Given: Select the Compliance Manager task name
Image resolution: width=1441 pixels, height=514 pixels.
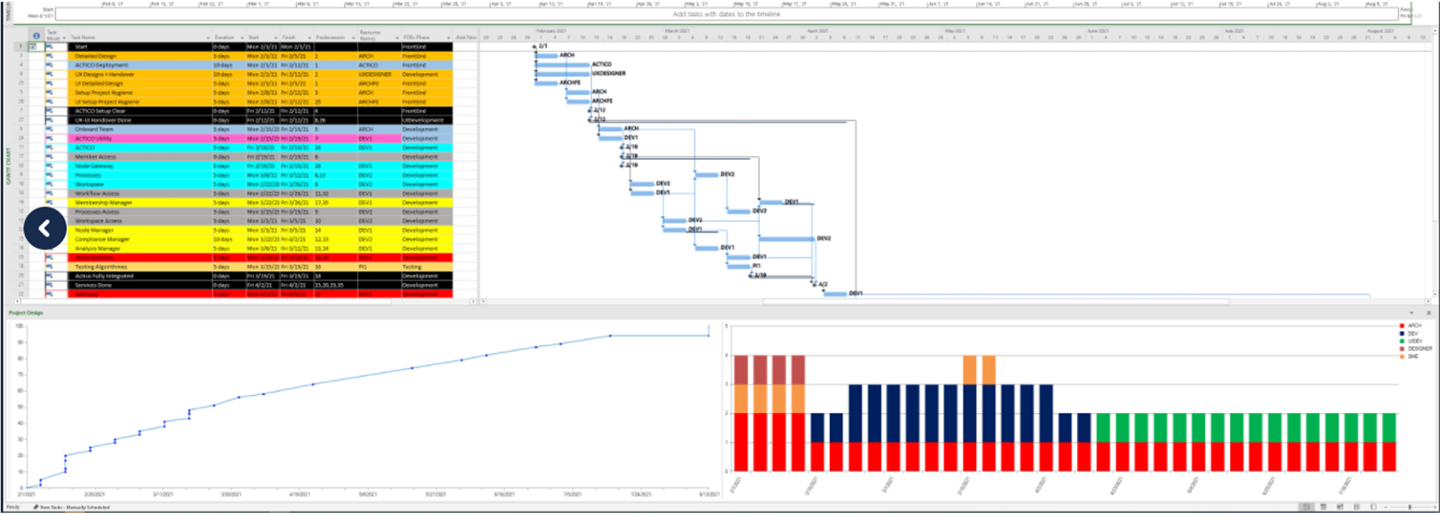Looking at the screenshot, I should [101, 240].
